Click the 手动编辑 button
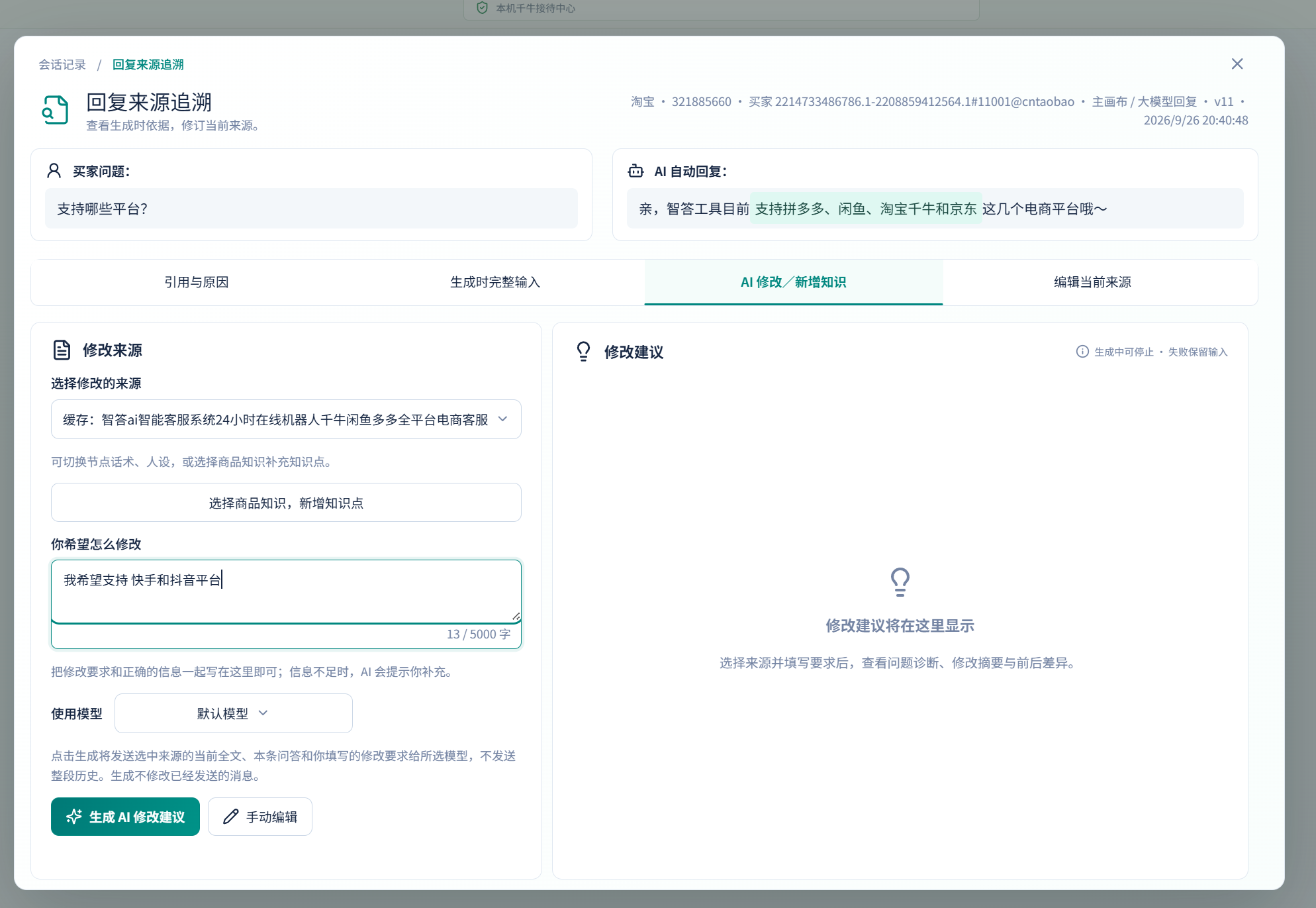 pyautogui.click(x=260, y=817)
